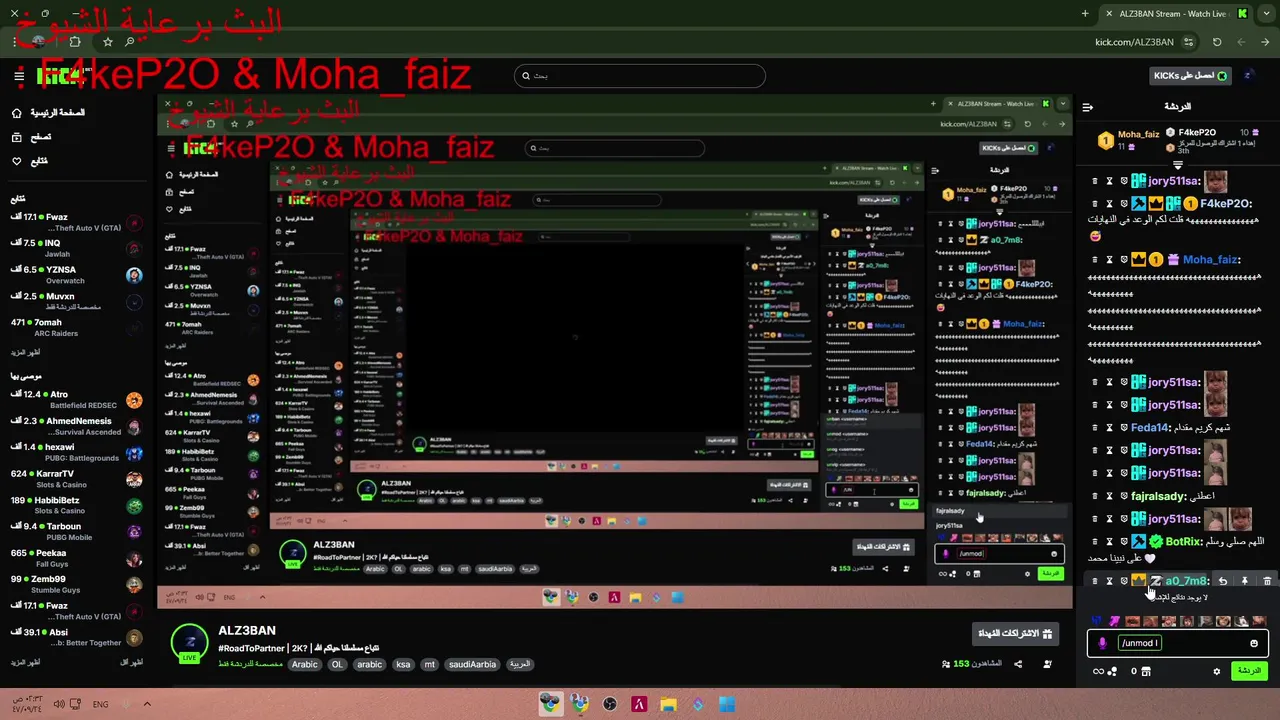The height and width of the screenshot is (720, 1280).
Task: Click the Kick search box
Action: (640, 75)
